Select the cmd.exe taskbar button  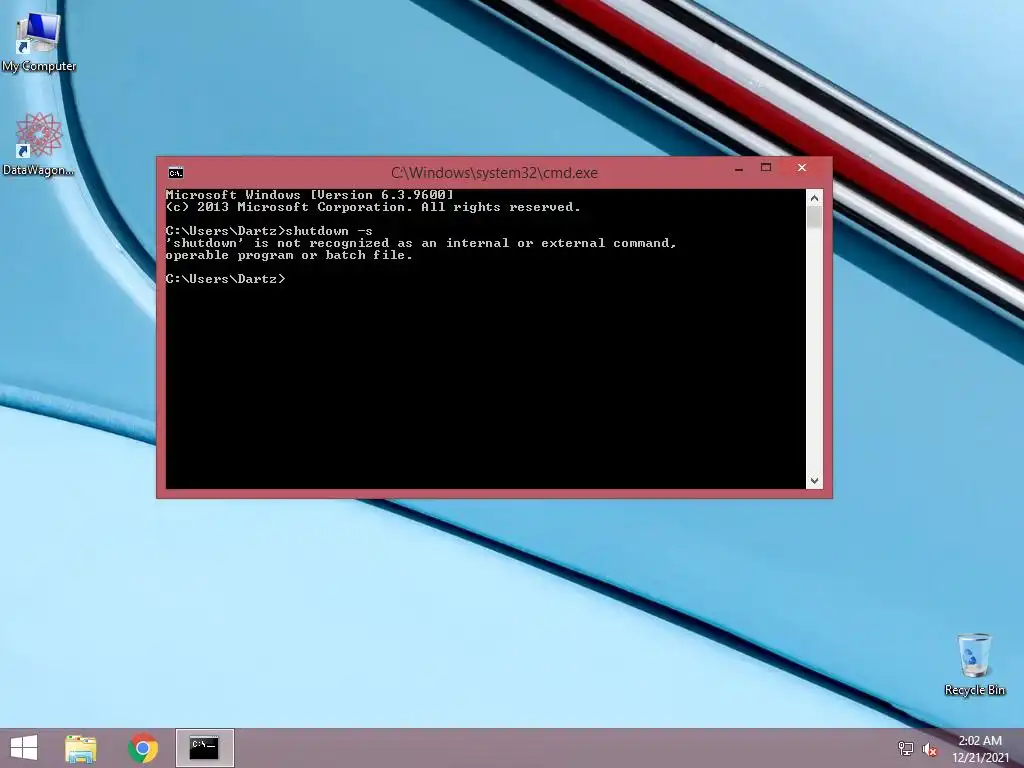pos(204,748)
